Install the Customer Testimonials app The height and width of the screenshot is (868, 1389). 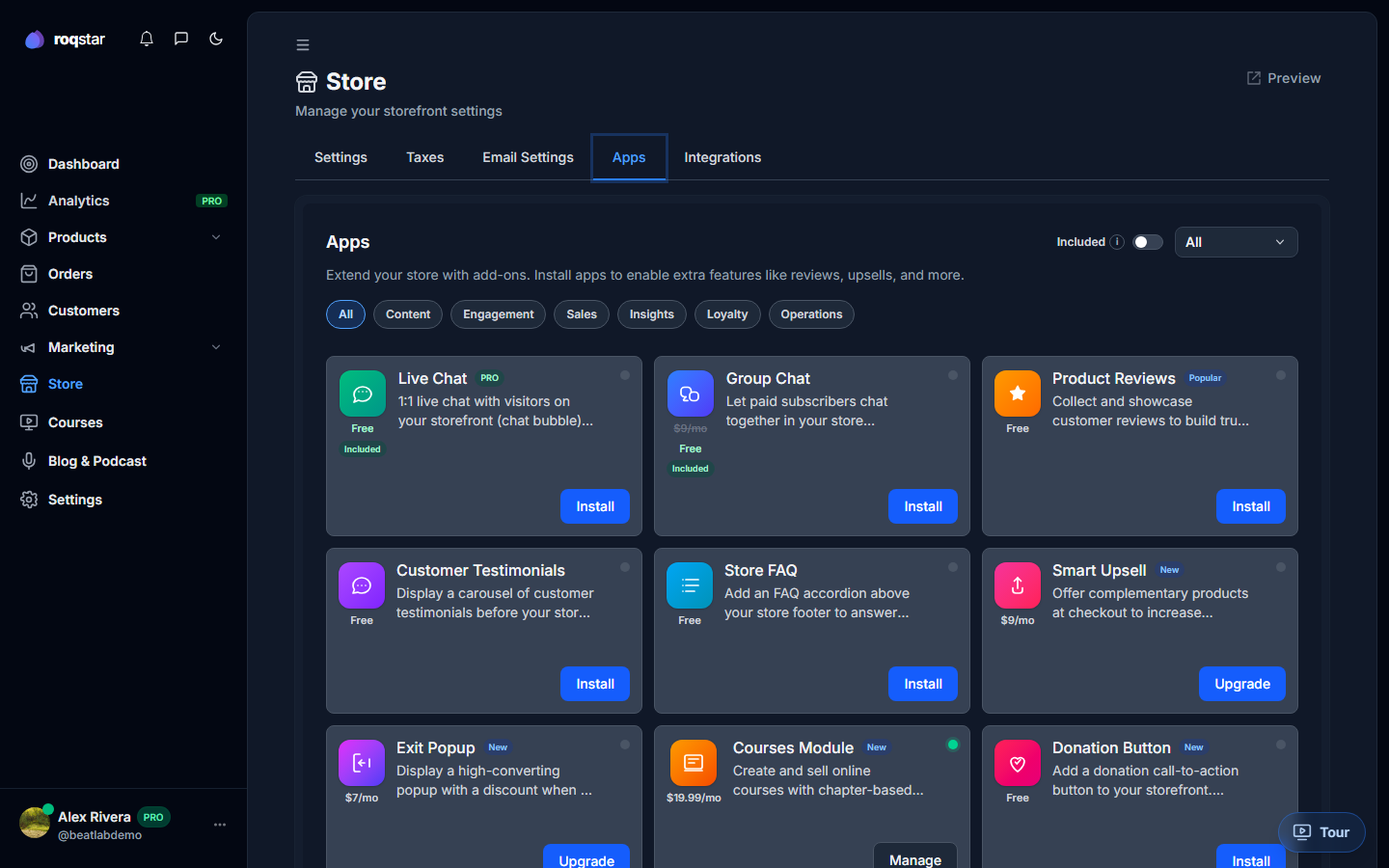(595, 684)
